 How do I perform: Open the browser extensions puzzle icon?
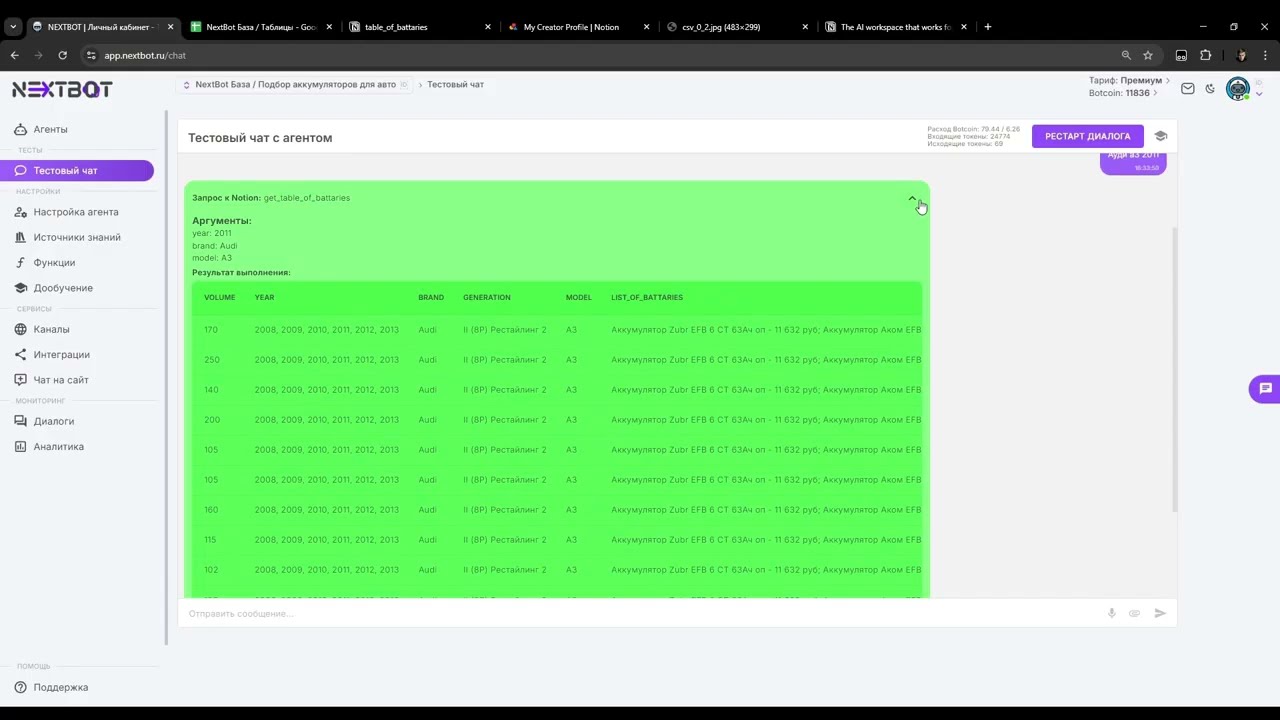point(1205,55)
